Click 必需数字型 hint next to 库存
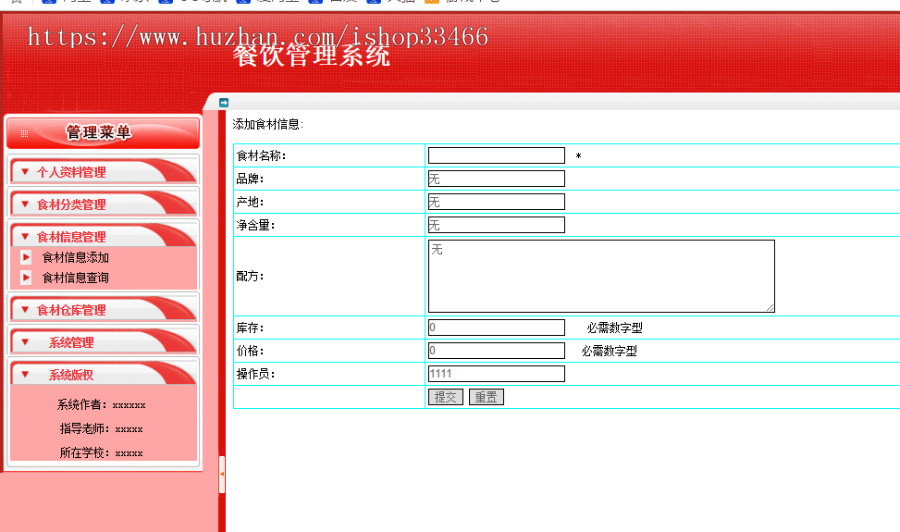The image size is (900, 532). (615, 328)
